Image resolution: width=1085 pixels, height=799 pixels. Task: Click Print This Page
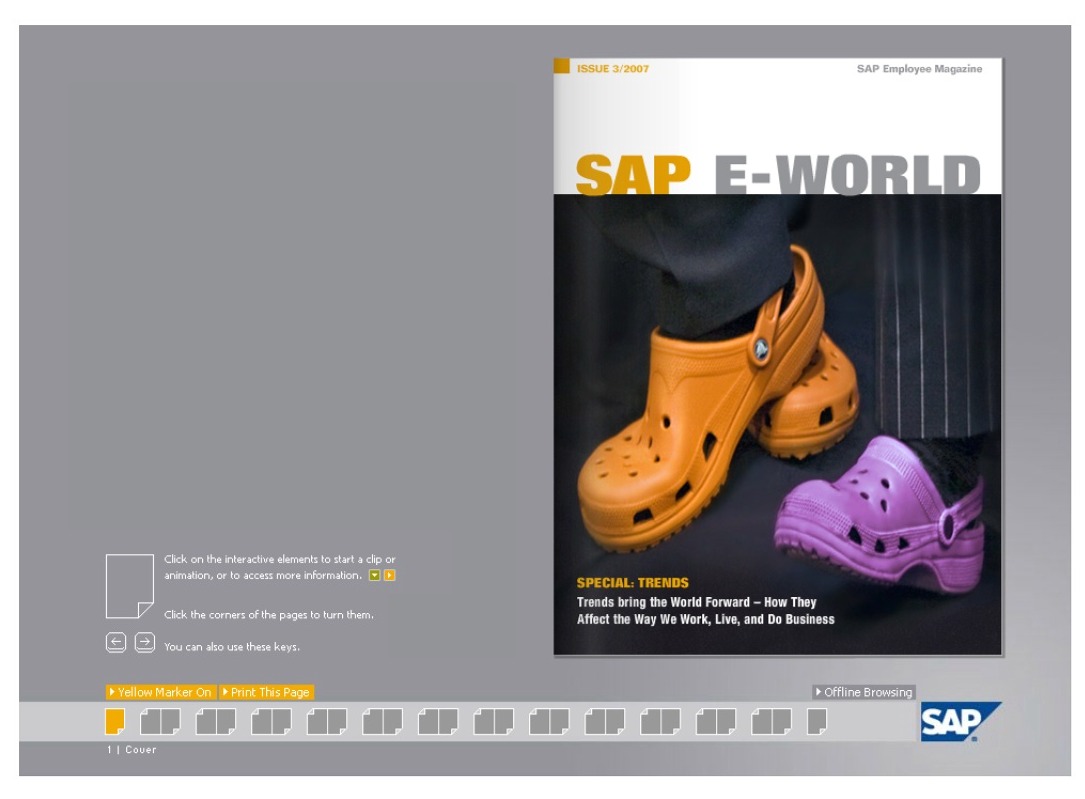266,692
